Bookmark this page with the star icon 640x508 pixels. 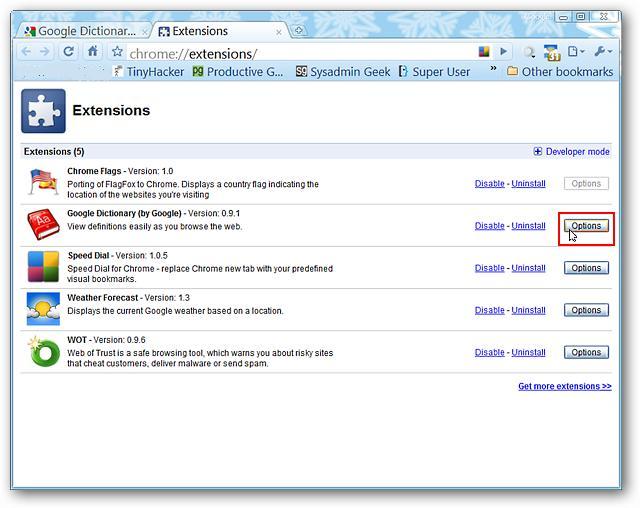[117, 52]
